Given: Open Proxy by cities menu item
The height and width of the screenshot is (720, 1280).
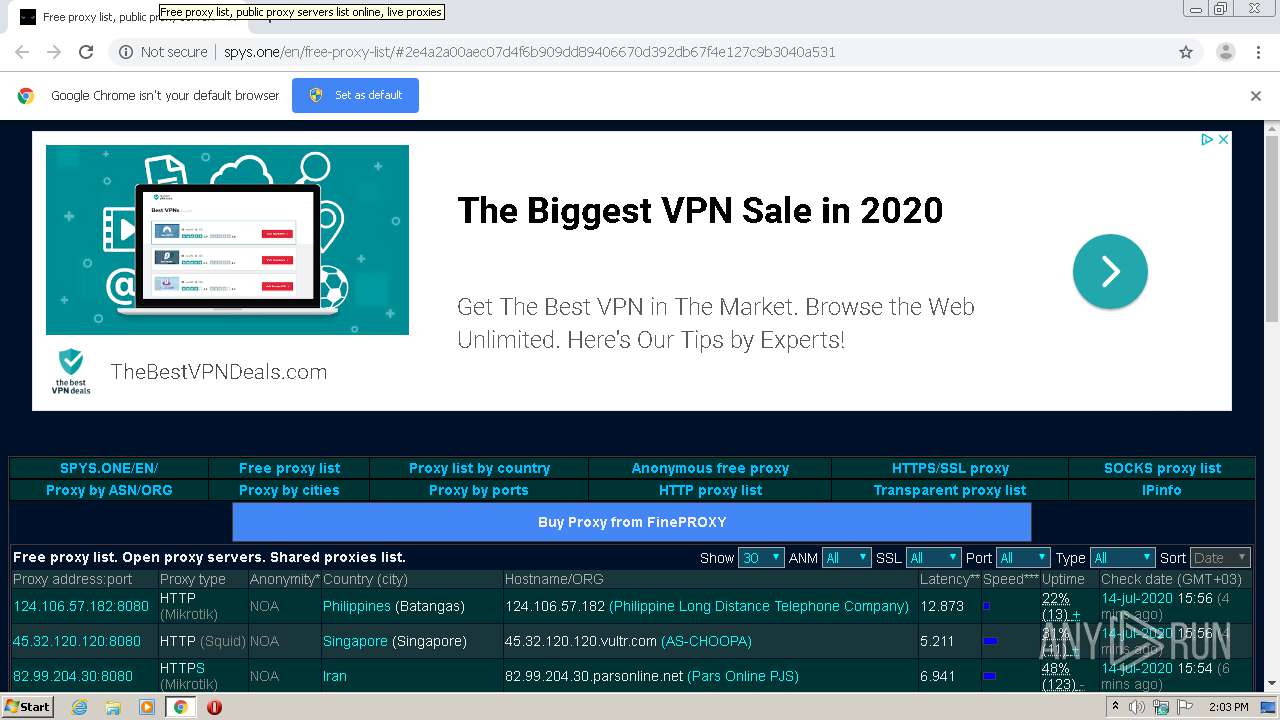Looking at the screenshot, I should point(289,490).
